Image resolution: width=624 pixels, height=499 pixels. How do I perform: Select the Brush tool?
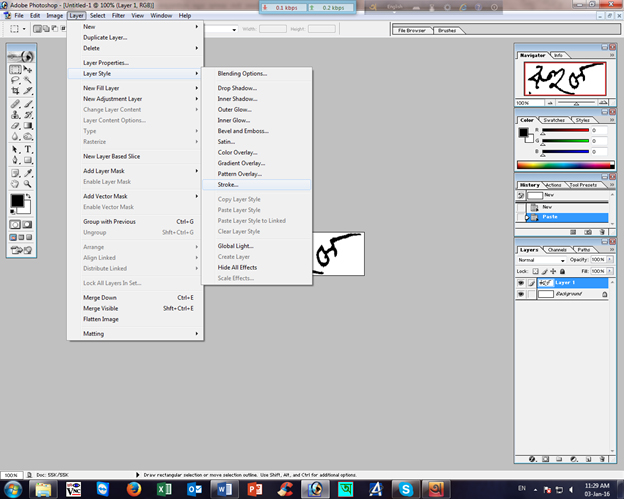point(27,104)
